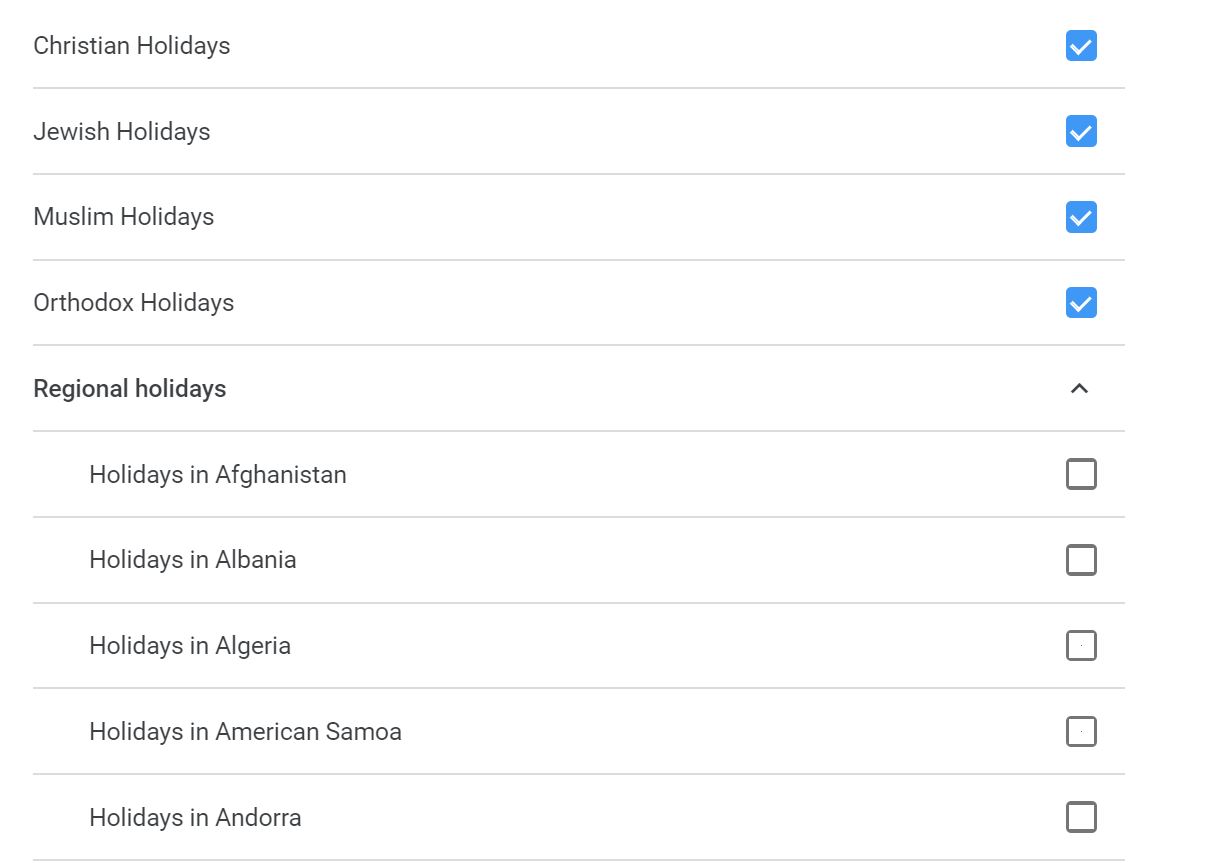Select the Jewish Holidays label text
1213x863 pixels.
(122, 132)
